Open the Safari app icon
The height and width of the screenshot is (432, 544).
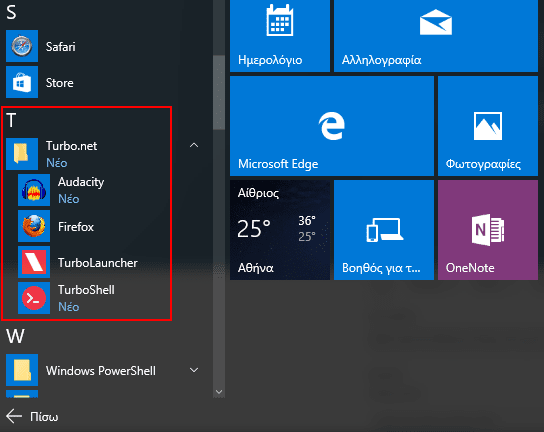22,46
